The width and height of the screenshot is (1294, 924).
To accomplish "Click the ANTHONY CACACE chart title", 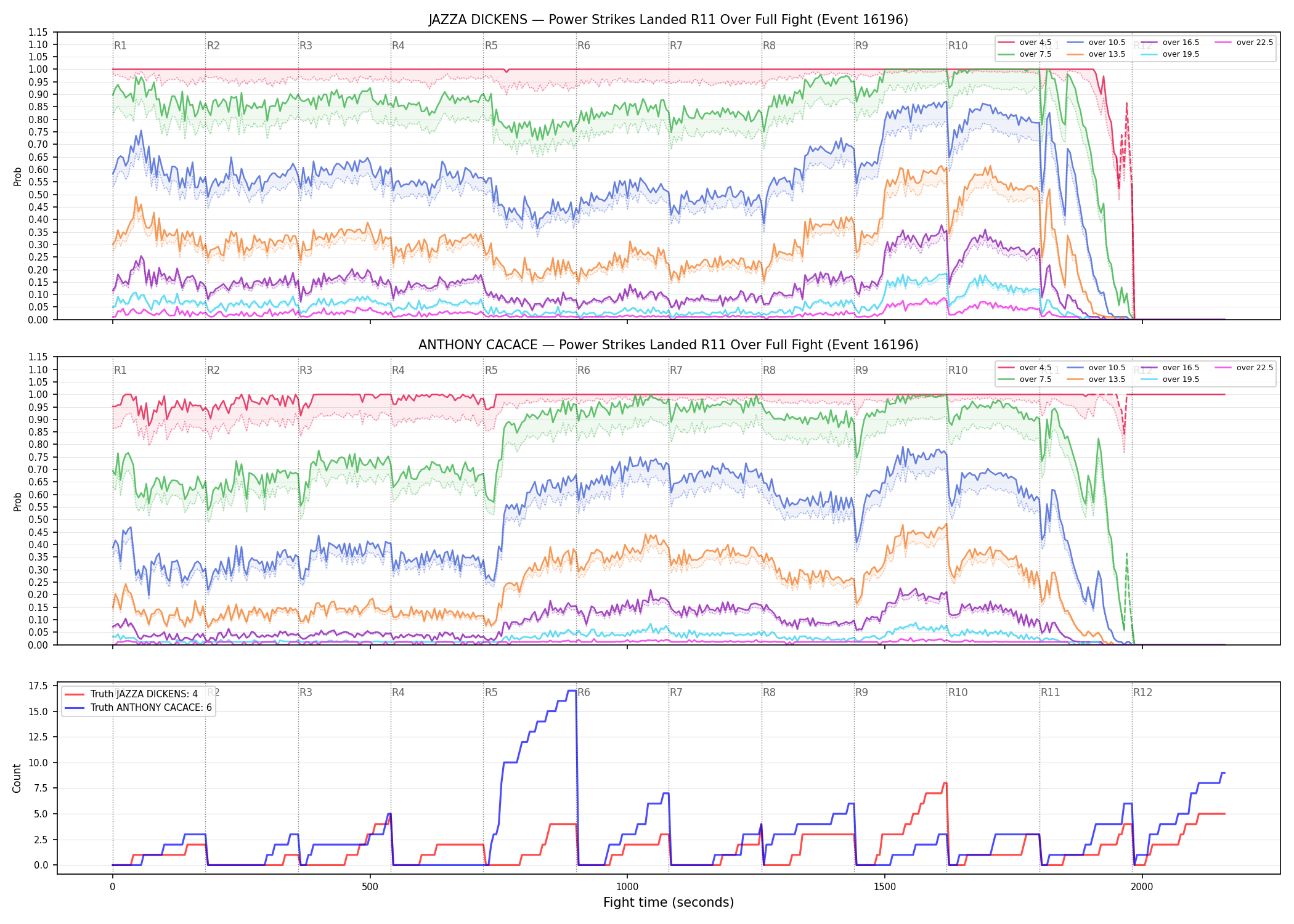I will (668, 345).
